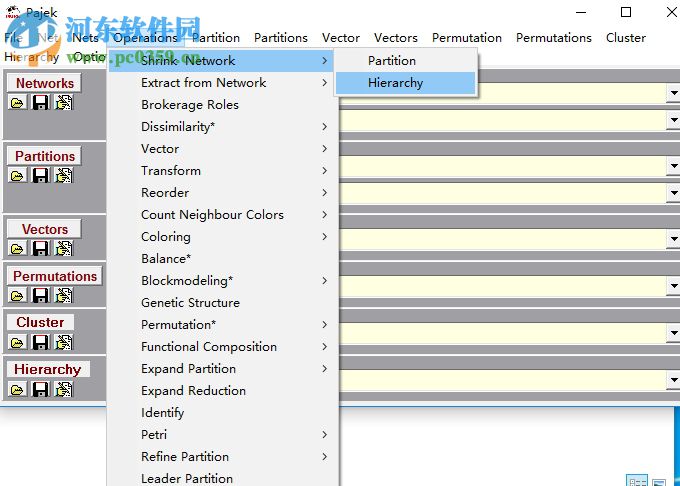The width and height of the screenshot is (680, 486).
Task: Open the Permutations row dropdown arrow
Action: pyautogui.click(x=673, y=286)
